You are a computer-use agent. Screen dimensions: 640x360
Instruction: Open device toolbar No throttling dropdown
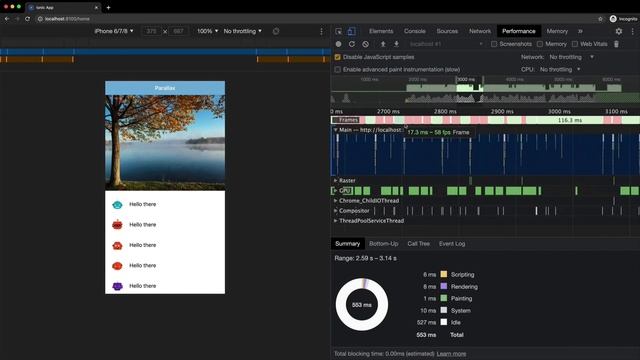242,31
